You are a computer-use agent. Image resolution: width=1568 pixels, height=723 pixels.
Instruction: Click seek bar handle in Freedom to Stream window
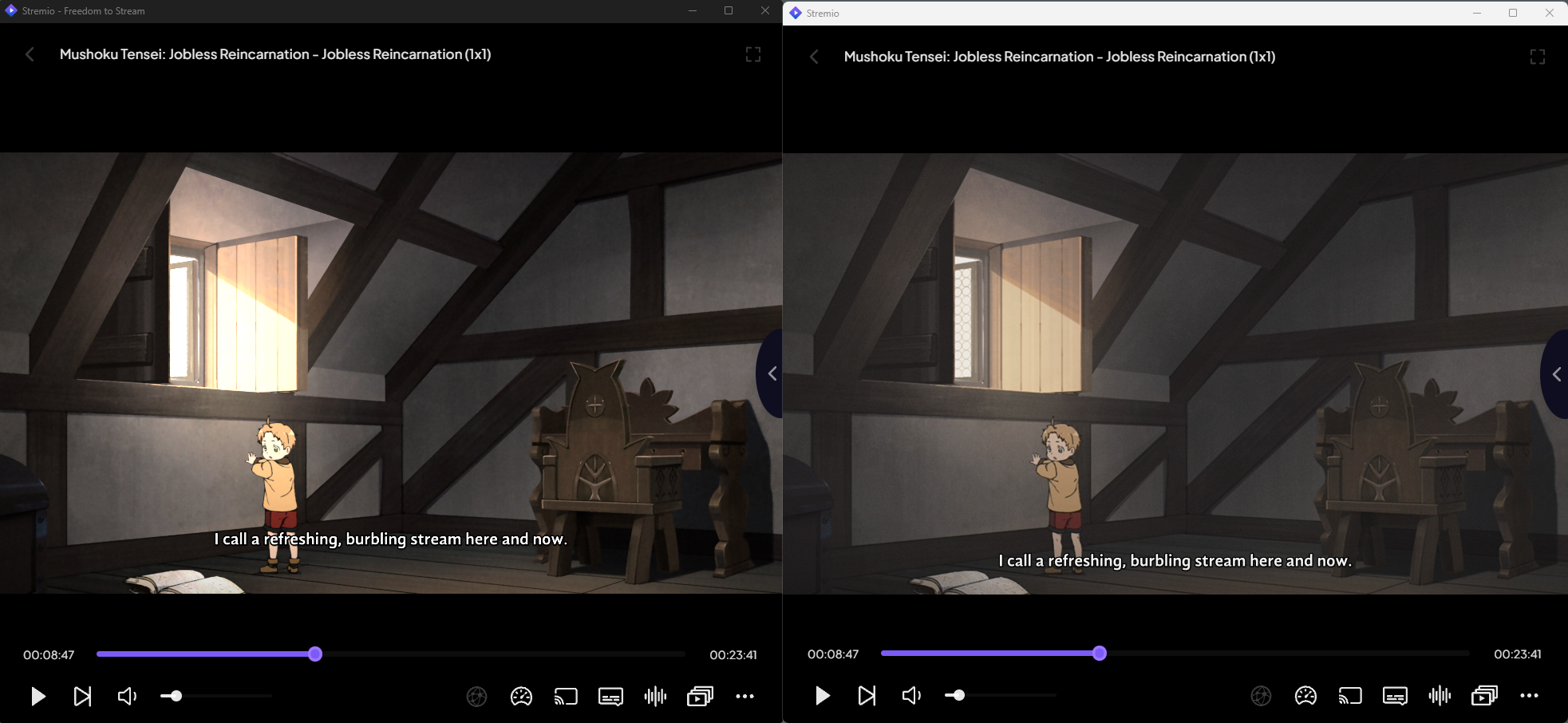[315, 654]
